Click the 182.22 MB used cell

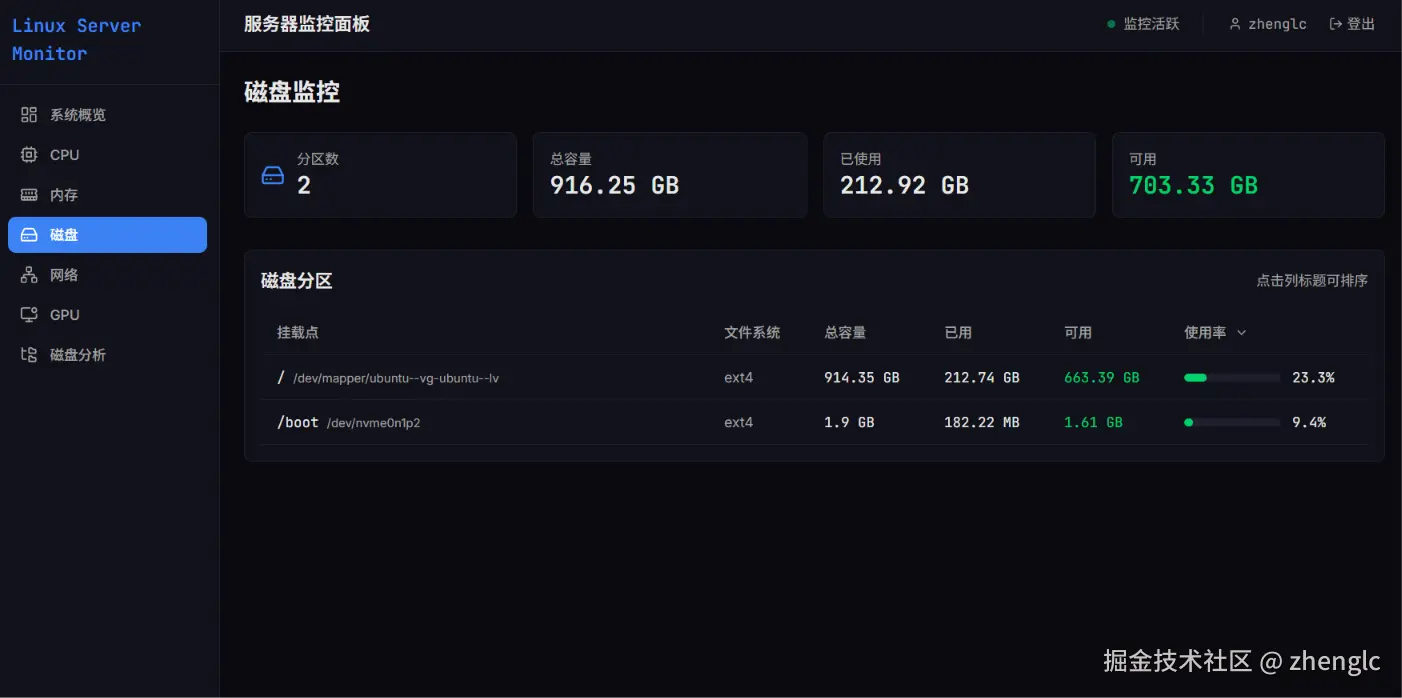pos(982,423)
